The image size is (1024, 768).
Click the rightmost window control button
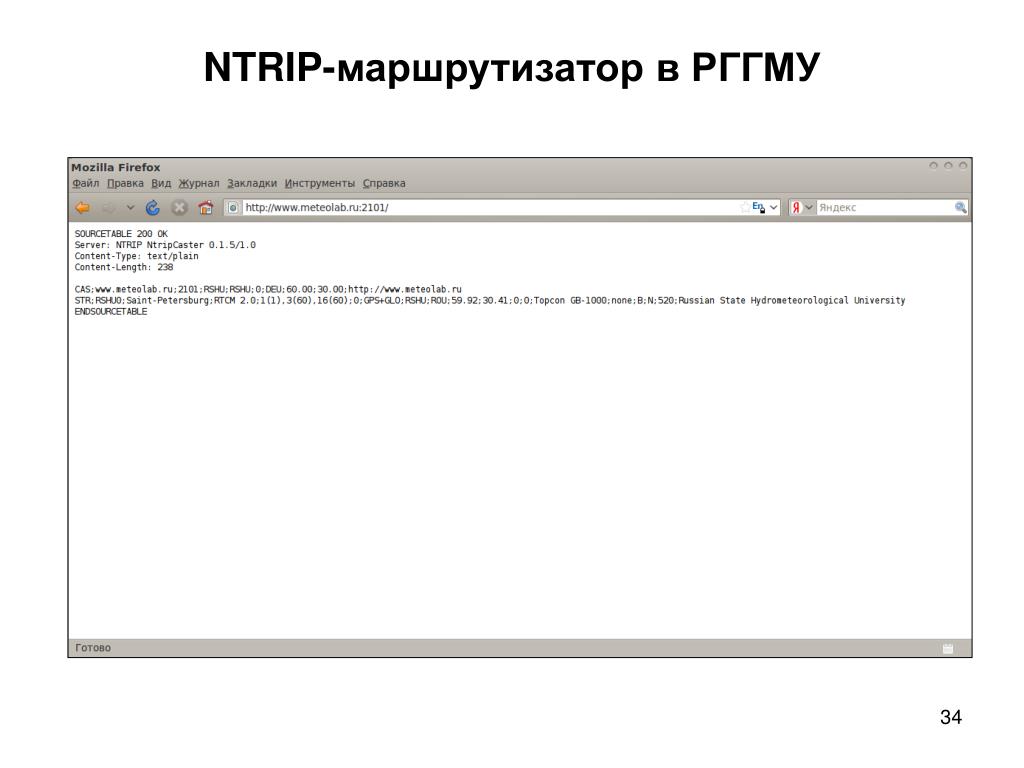963,166
